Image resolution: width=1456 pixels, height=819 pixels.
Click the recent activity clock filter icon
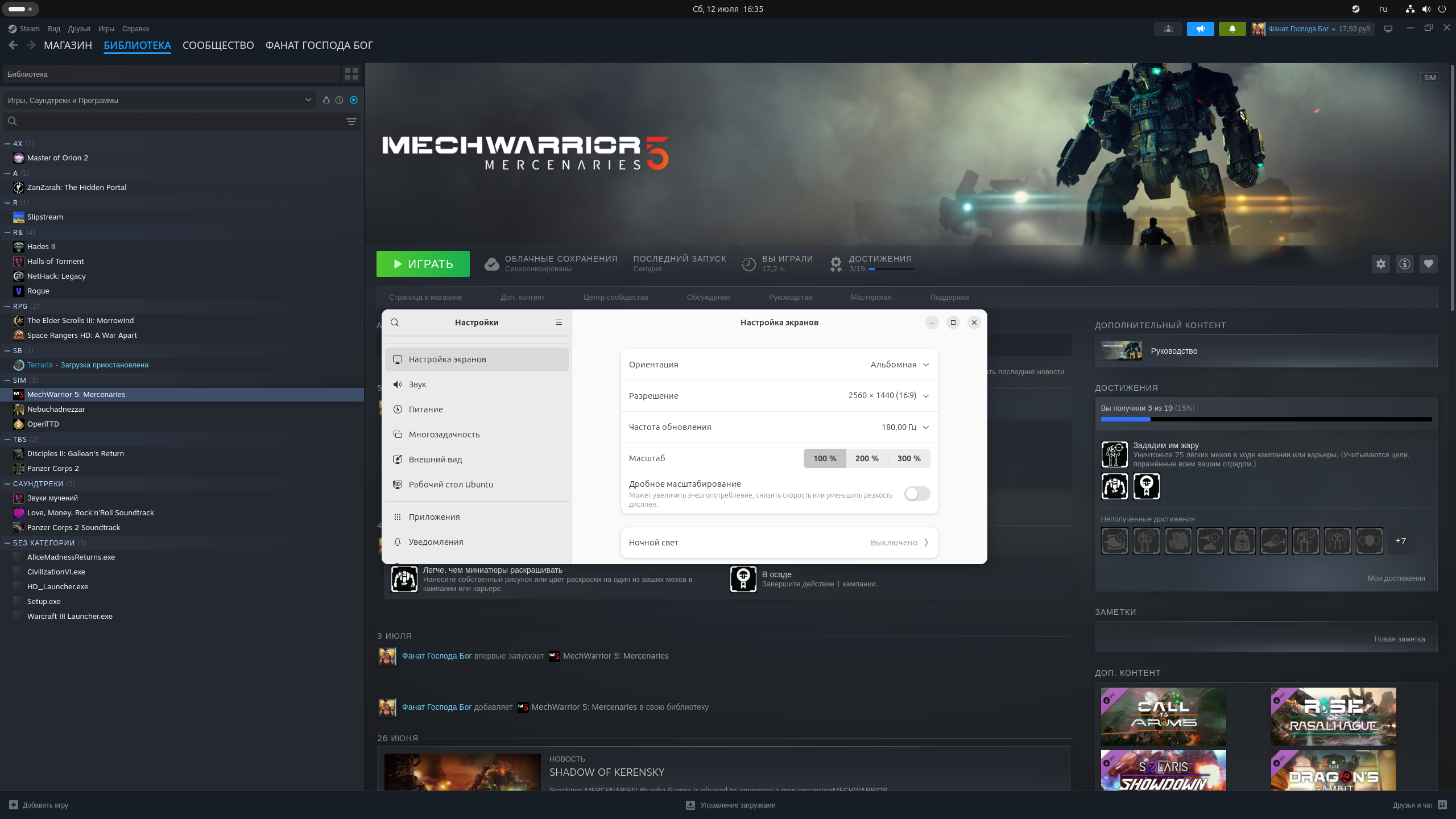click(340, 100)
